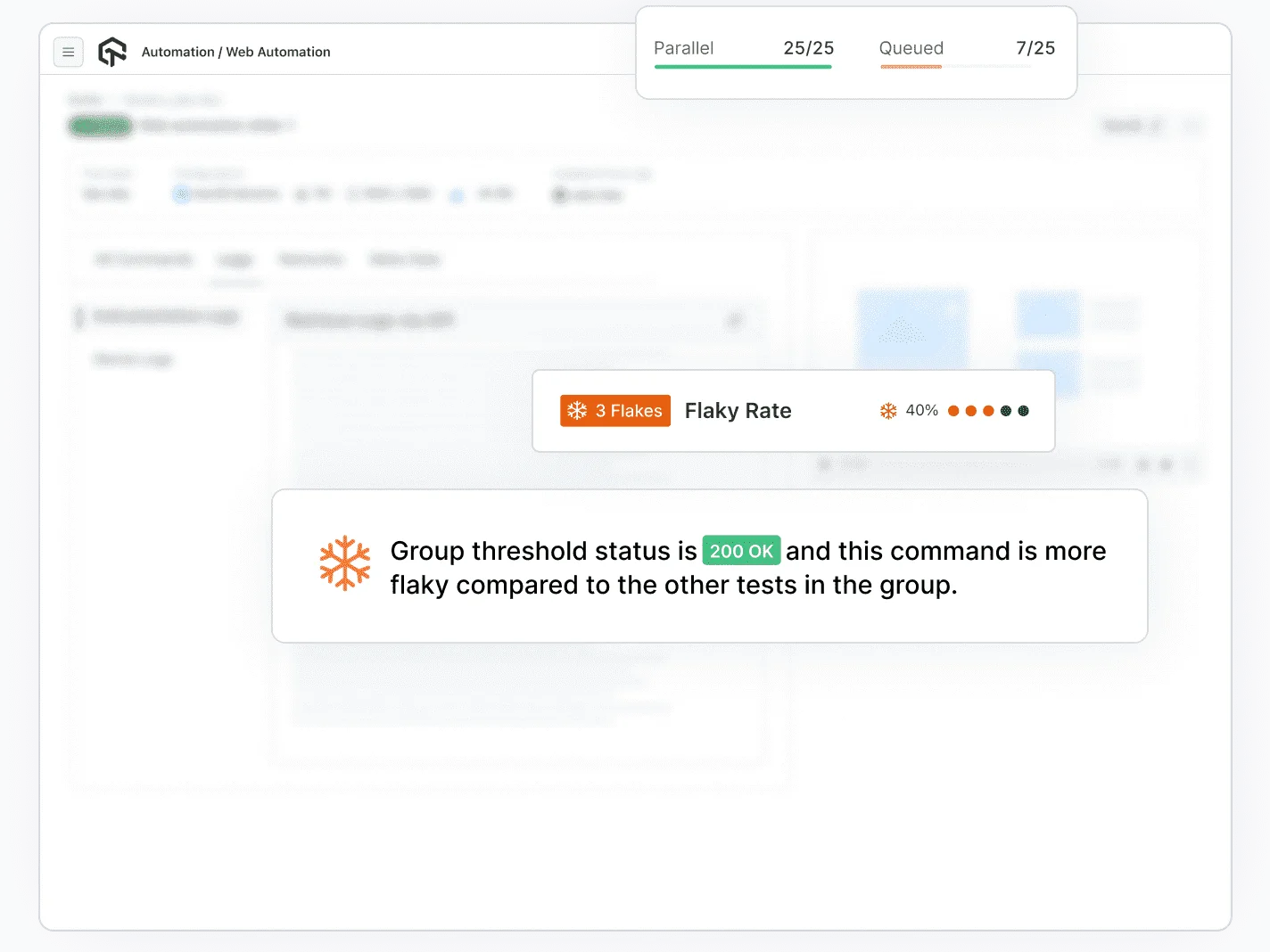Click the first orange dot of the flaky indicator
Viewport: 1270px width, 952px height.
pyautogui.click(x=952, y=411)
